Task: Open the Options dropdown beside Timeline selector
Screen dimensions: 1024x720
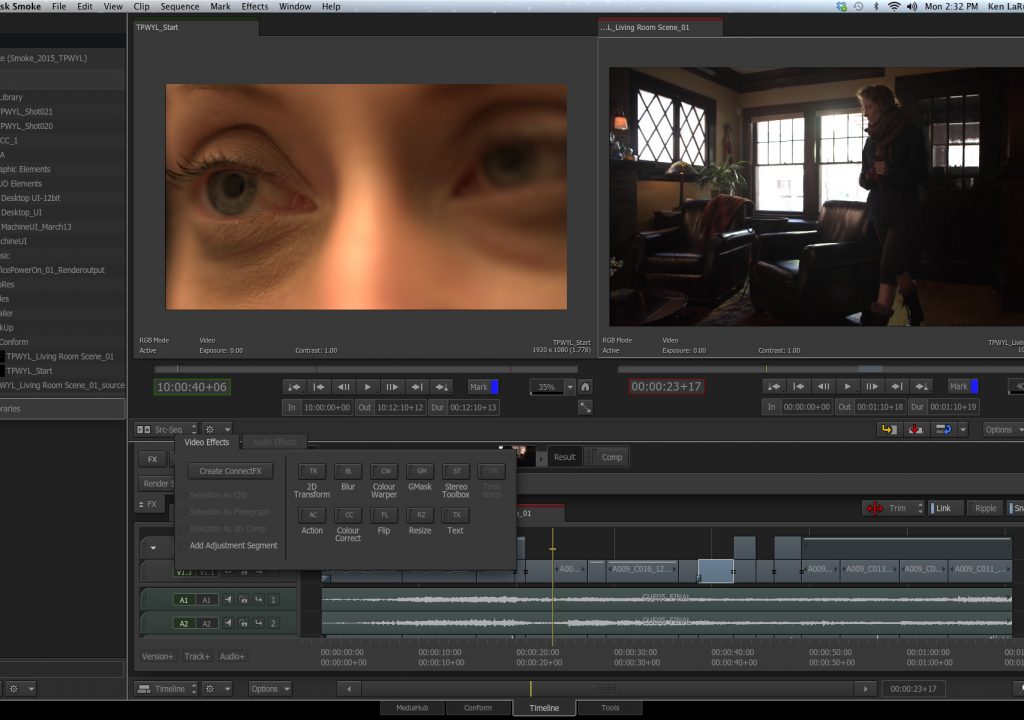Action: (270, 689)
